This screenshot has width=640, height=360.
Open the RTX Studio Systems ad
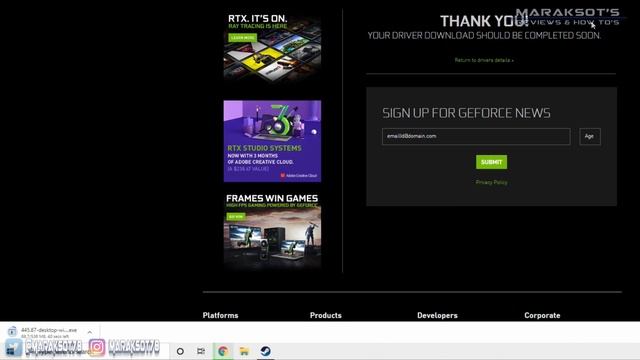click(272, 141)
